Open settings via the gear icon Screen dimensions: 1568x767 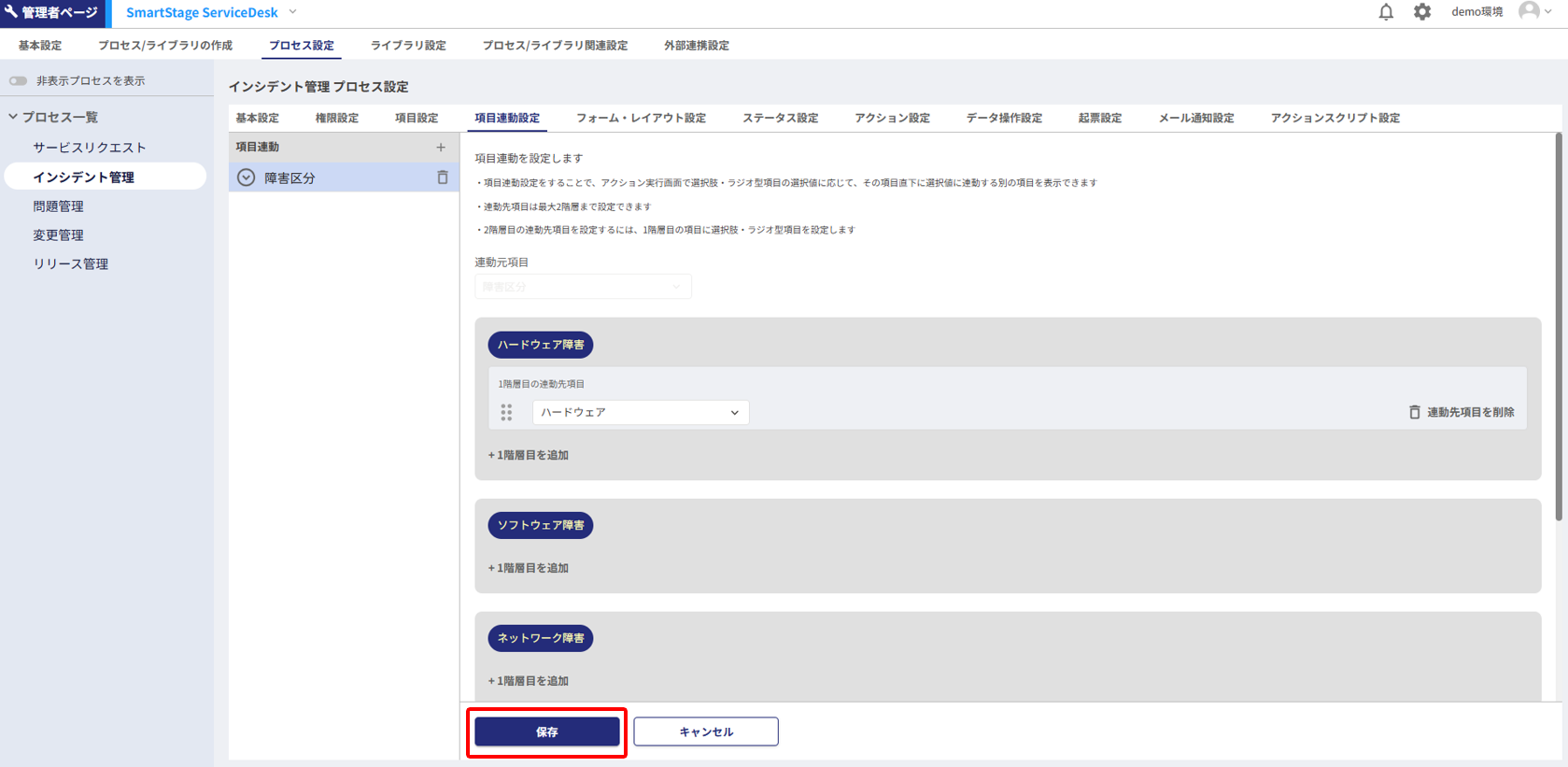[x=1421, y=12]
